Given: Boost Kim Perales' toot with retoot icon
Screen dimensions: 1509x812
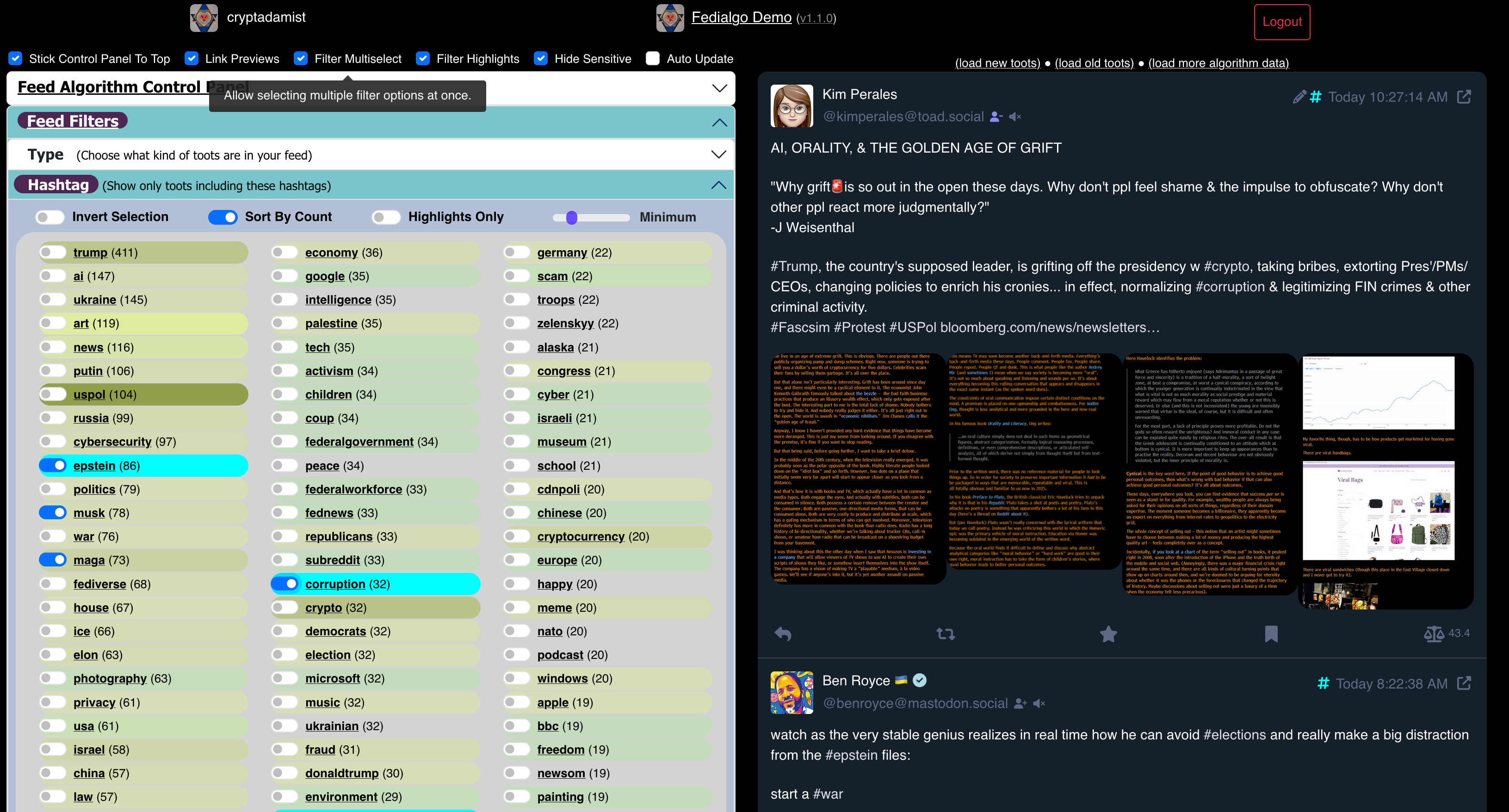Looking at the screenshot, I should [x=946, y=634].
